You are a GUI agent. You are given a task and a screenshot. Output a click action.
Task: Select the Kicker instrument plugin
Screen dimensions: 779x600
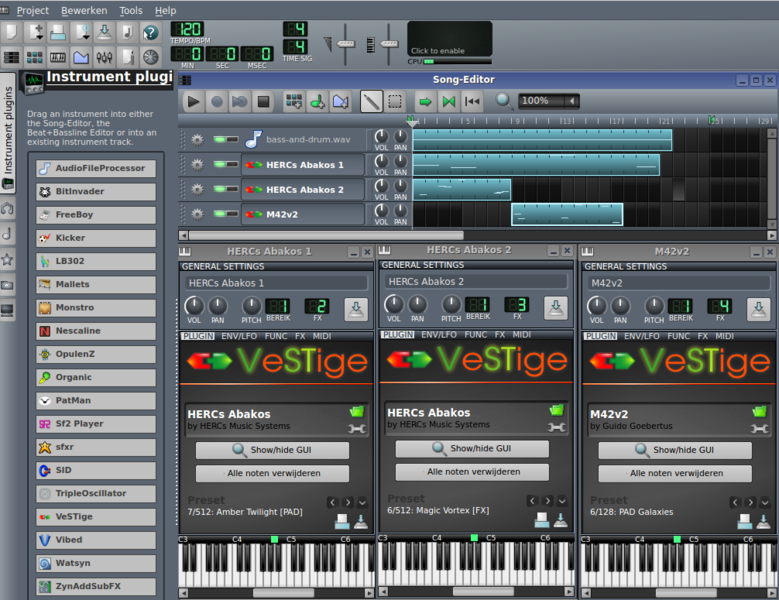(x=96, y=238)
